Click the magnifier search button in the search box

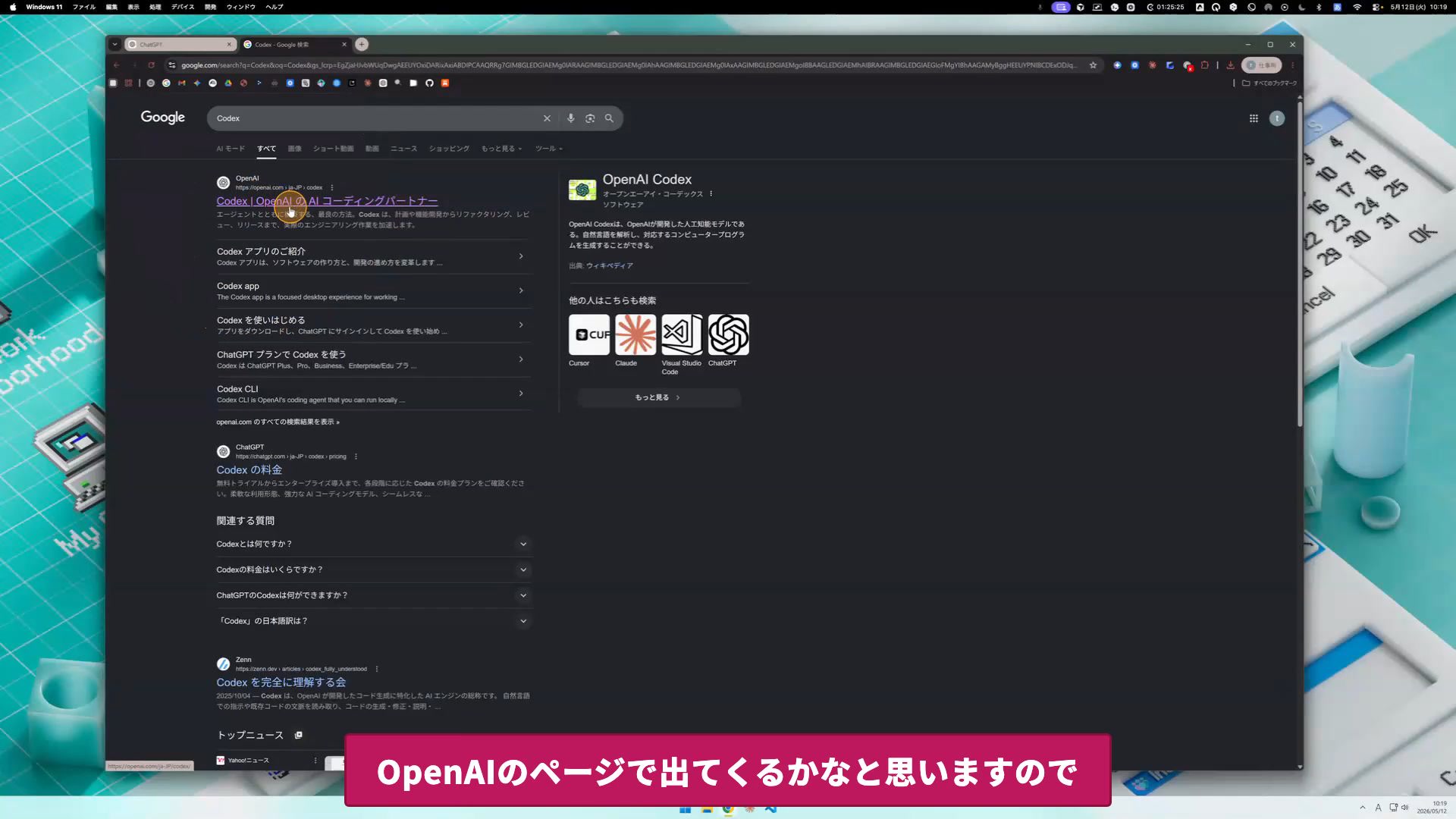(x=609, y=118)
